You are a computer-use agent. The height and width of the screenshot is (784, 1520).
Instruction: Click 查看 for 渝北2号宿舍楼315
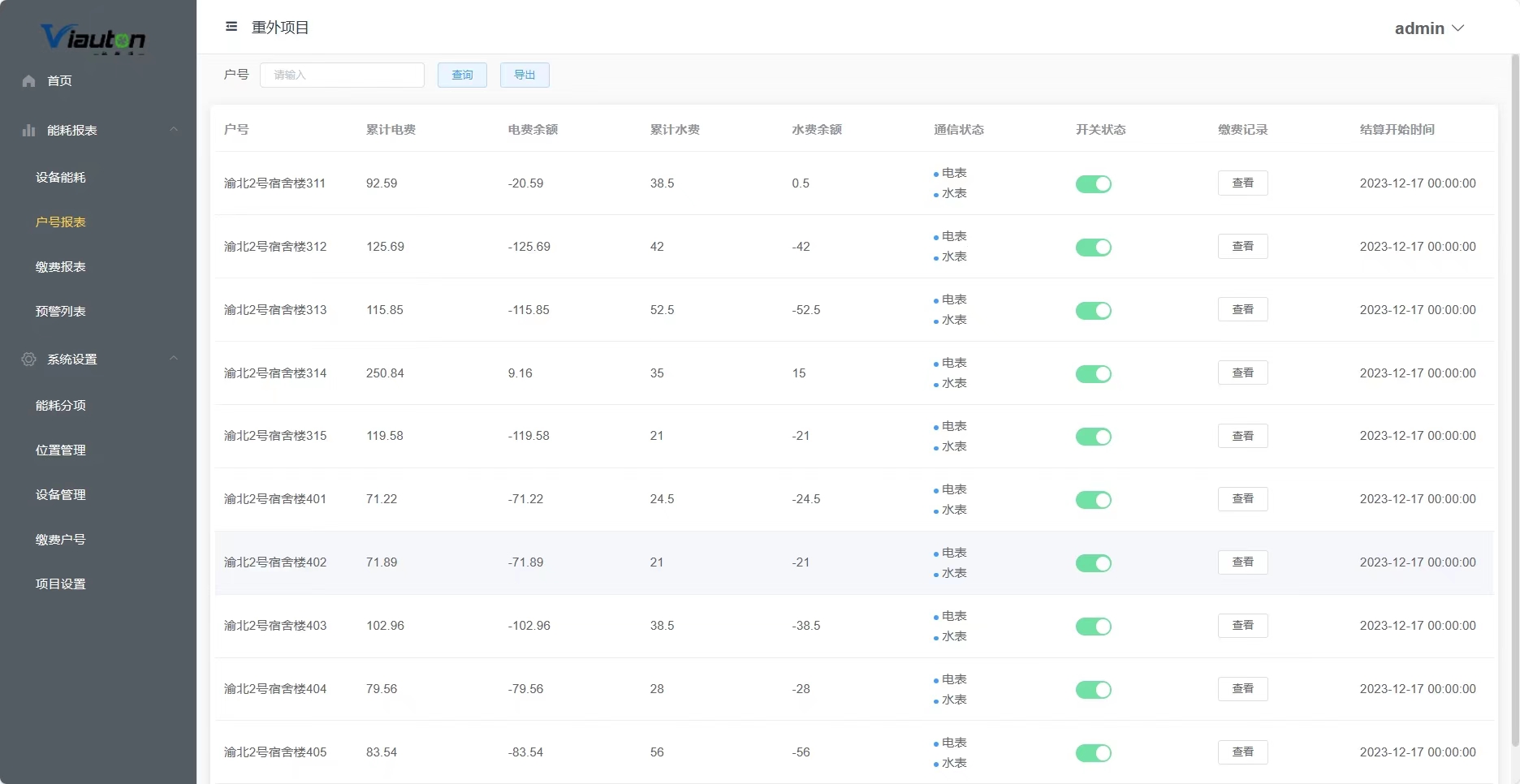pos(1242,436)
